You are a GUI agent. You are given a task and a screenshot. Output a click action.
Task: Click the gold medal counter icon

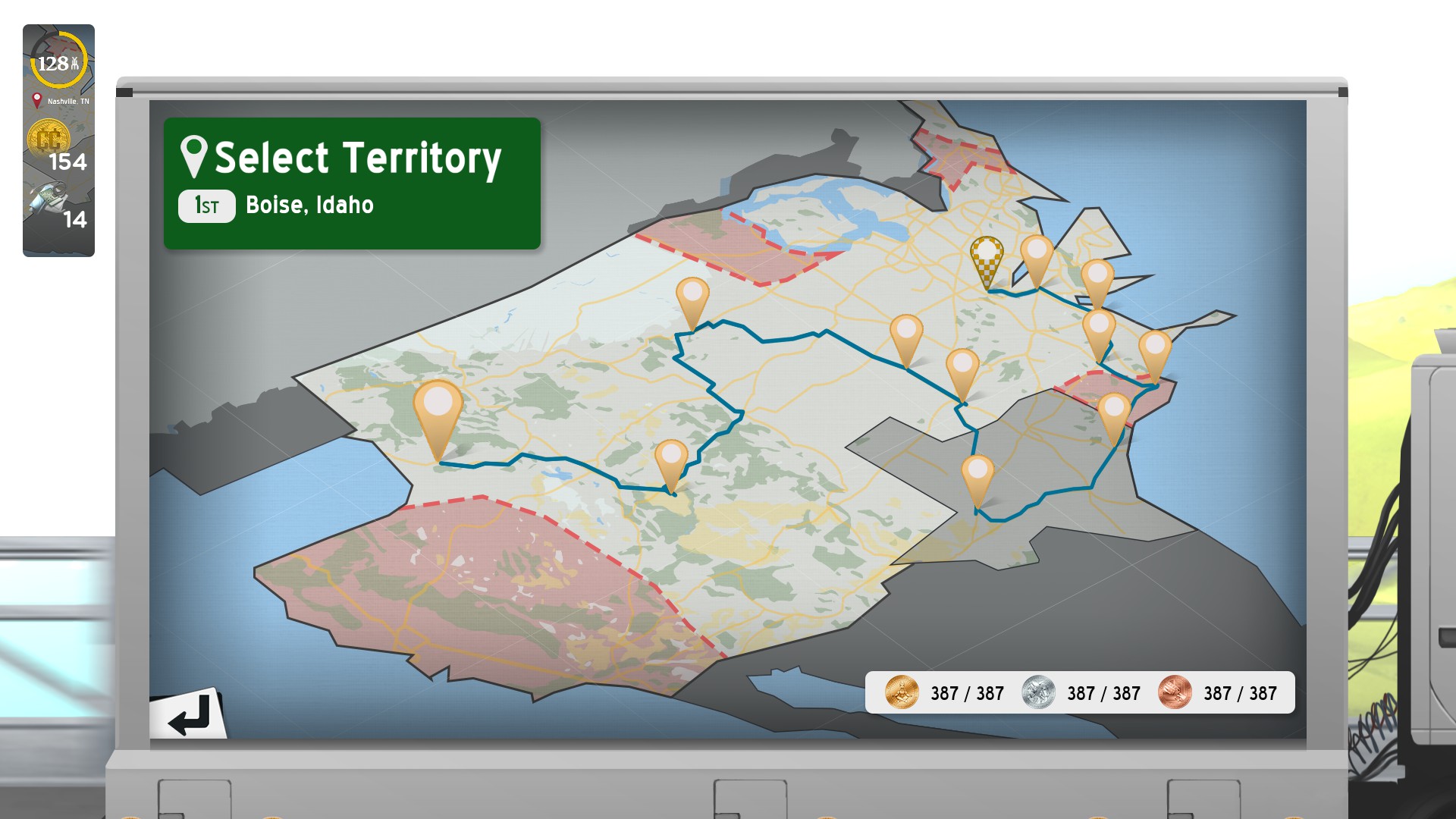pyautogui.click(x=902, y=692)
